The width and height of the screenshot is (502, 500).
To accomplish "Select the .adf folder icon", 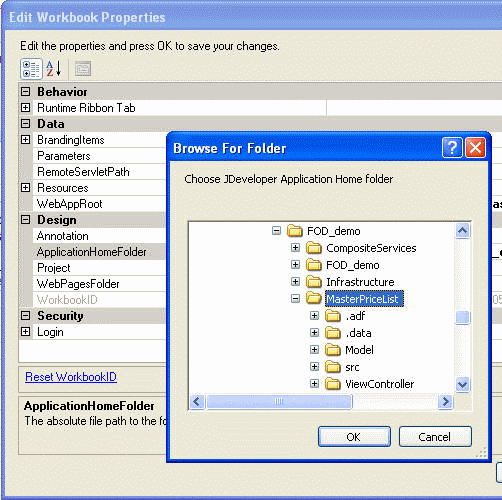I will click(x=333, y=316).
